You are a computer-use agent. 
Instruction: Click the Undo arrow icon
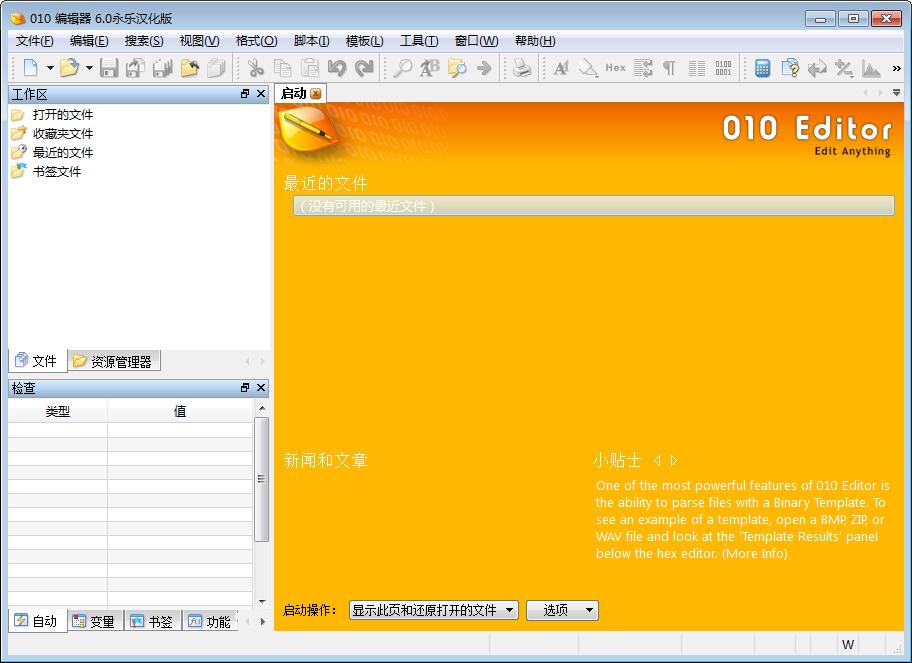tap(337, 68)
